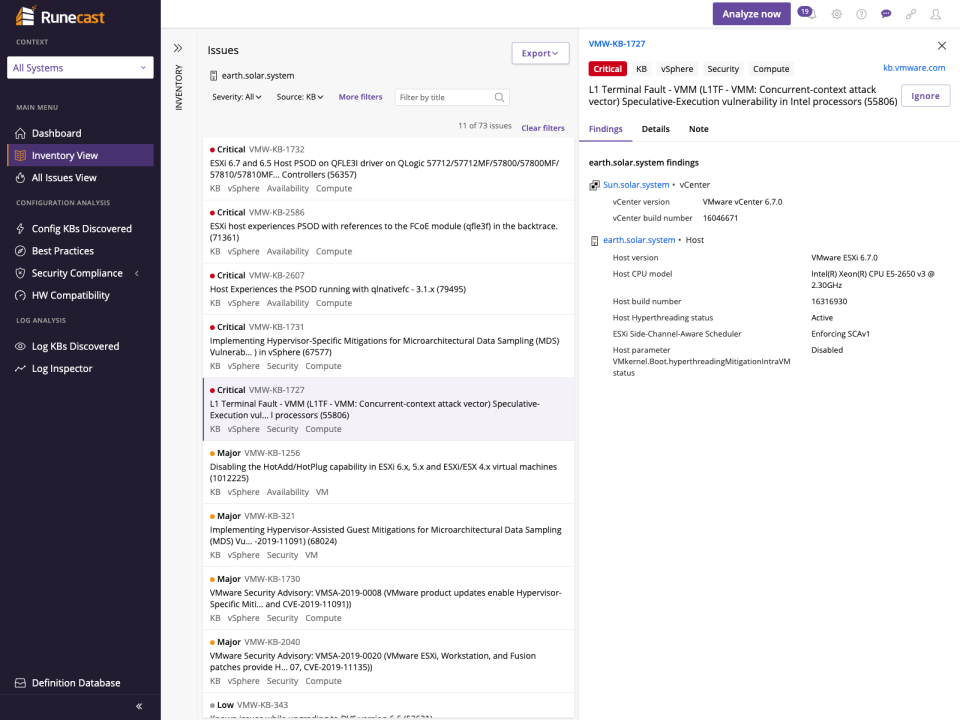
Task: Click the host icon beside earth.solar.system heading
Action: point(214,76)
